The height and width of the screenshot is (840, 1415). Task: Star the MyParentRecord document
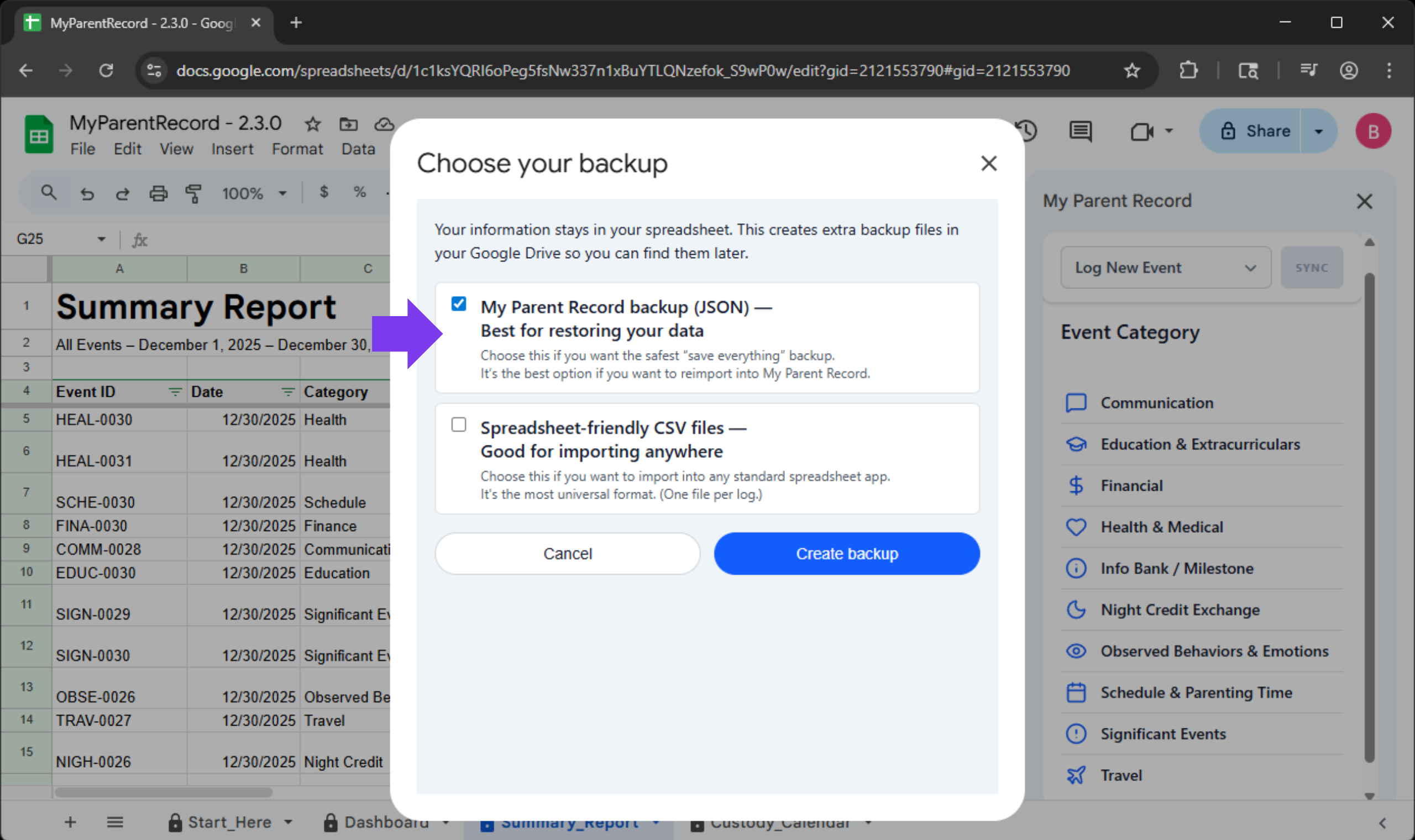pyautogui.click(x=313, y=124)
